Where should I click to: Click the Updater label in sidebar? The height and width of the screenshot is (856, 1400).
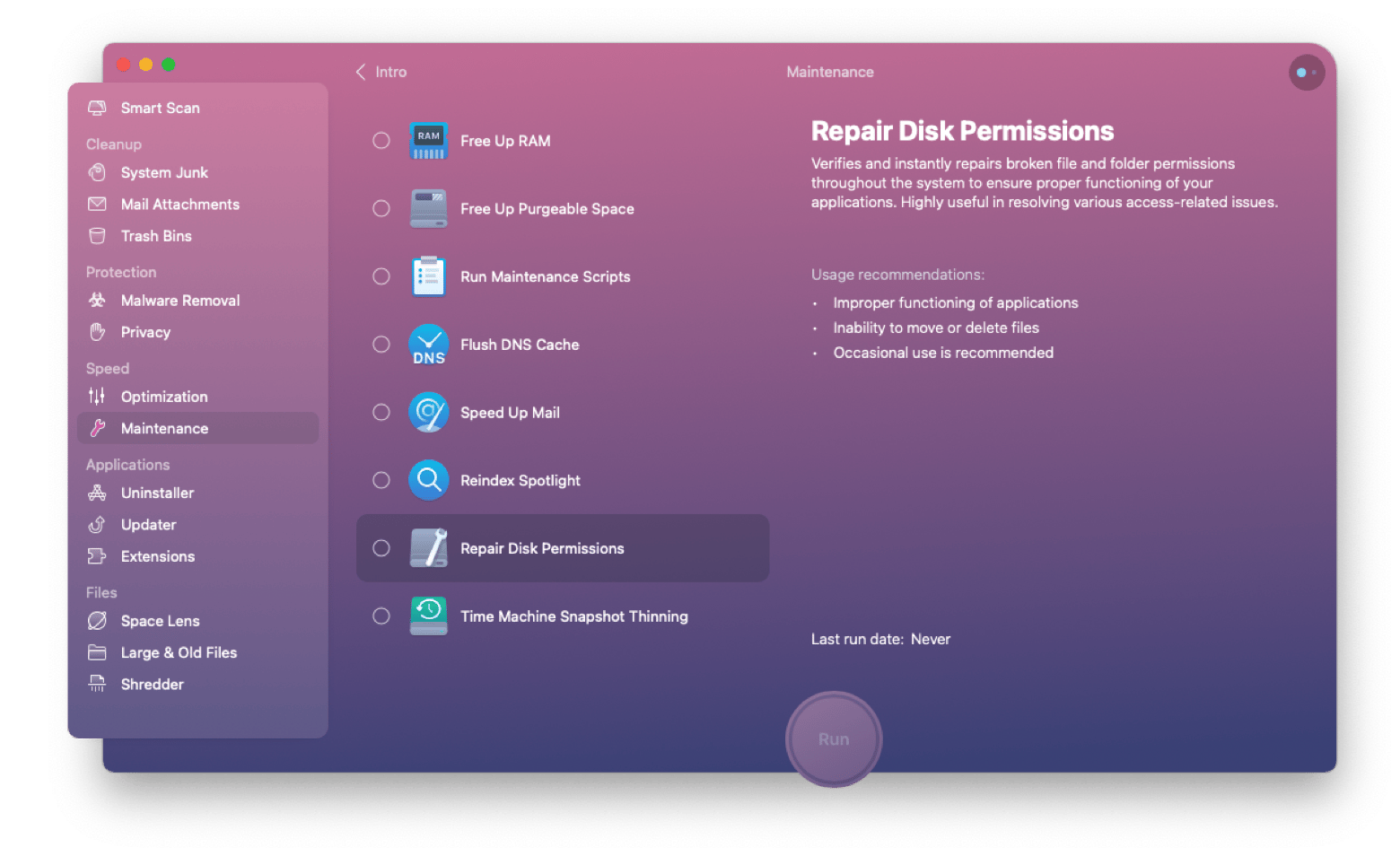pos(149,525)
